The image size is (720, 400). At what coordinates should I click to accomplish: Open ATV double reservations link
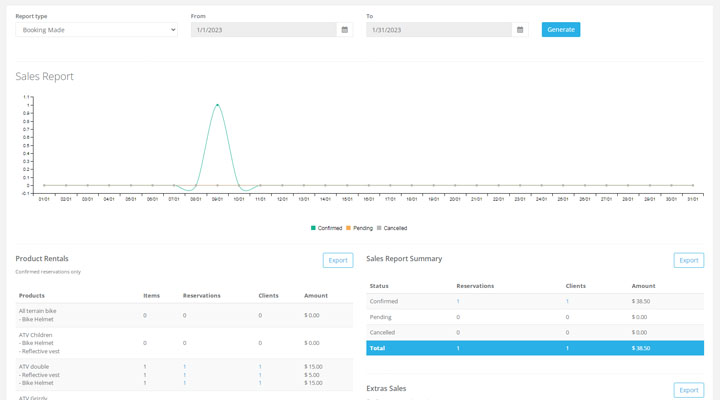[185, 366]
